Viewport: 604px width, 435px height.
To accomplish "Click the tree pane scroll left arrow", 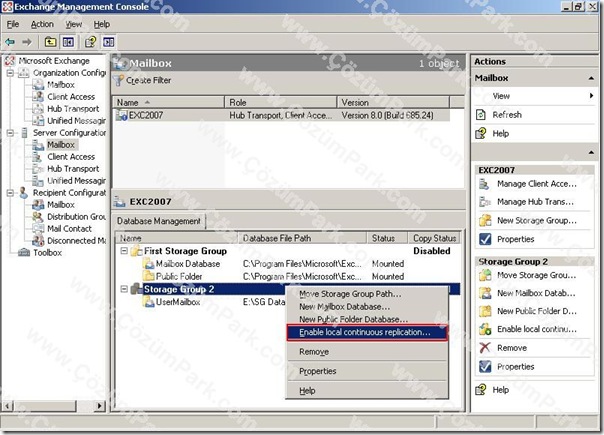I will tap(8, 406).
